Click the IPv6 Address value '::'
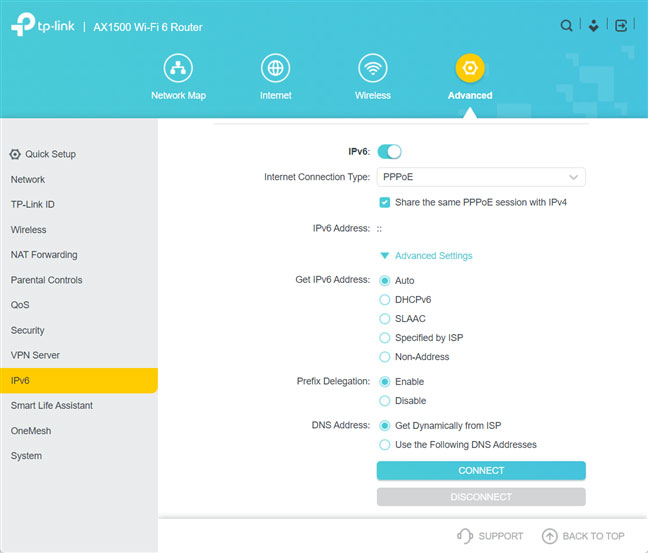 click(379, 229)
